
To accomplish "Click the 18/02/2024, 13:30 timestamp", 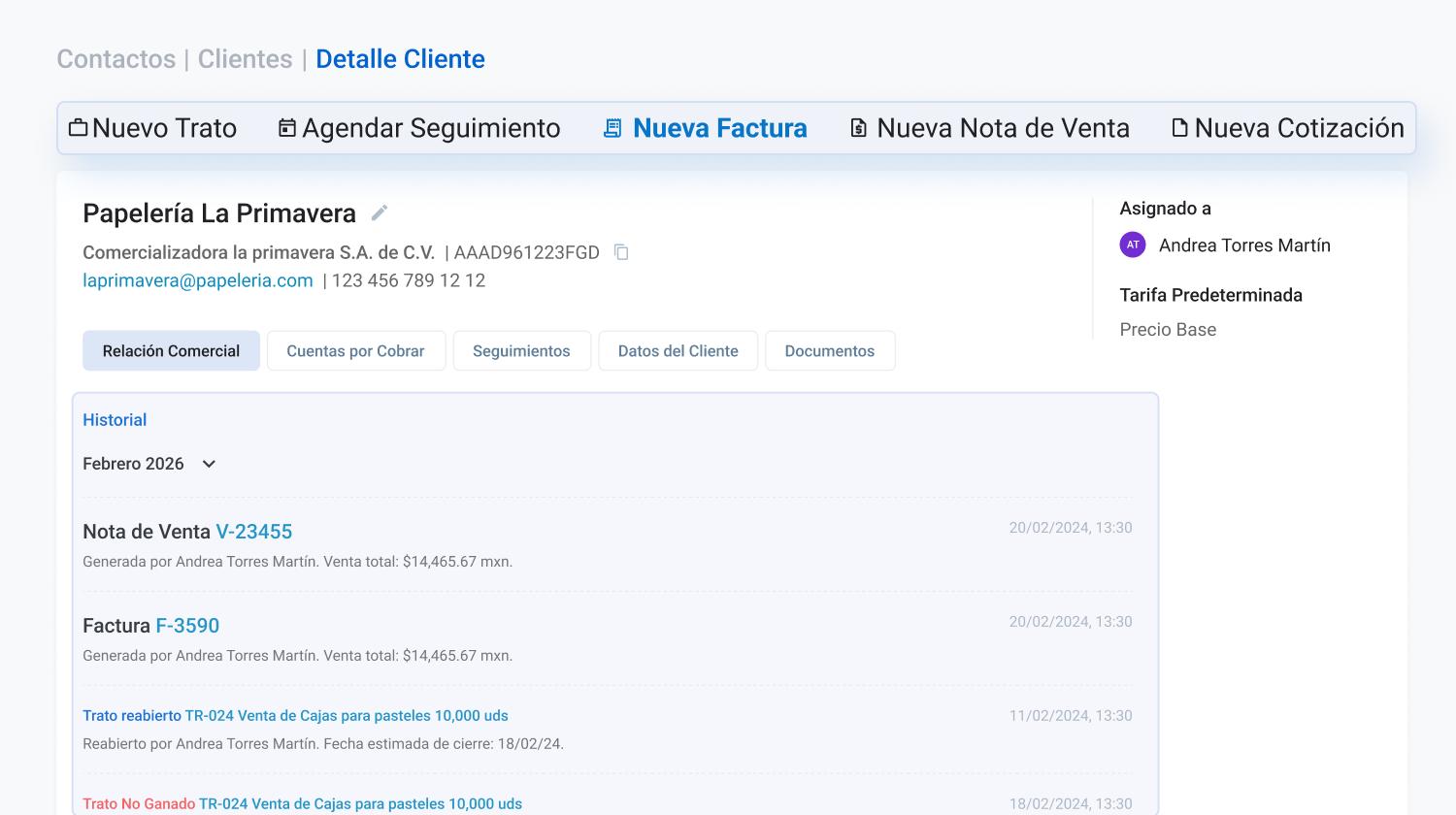I will [x=1071, y=804].
